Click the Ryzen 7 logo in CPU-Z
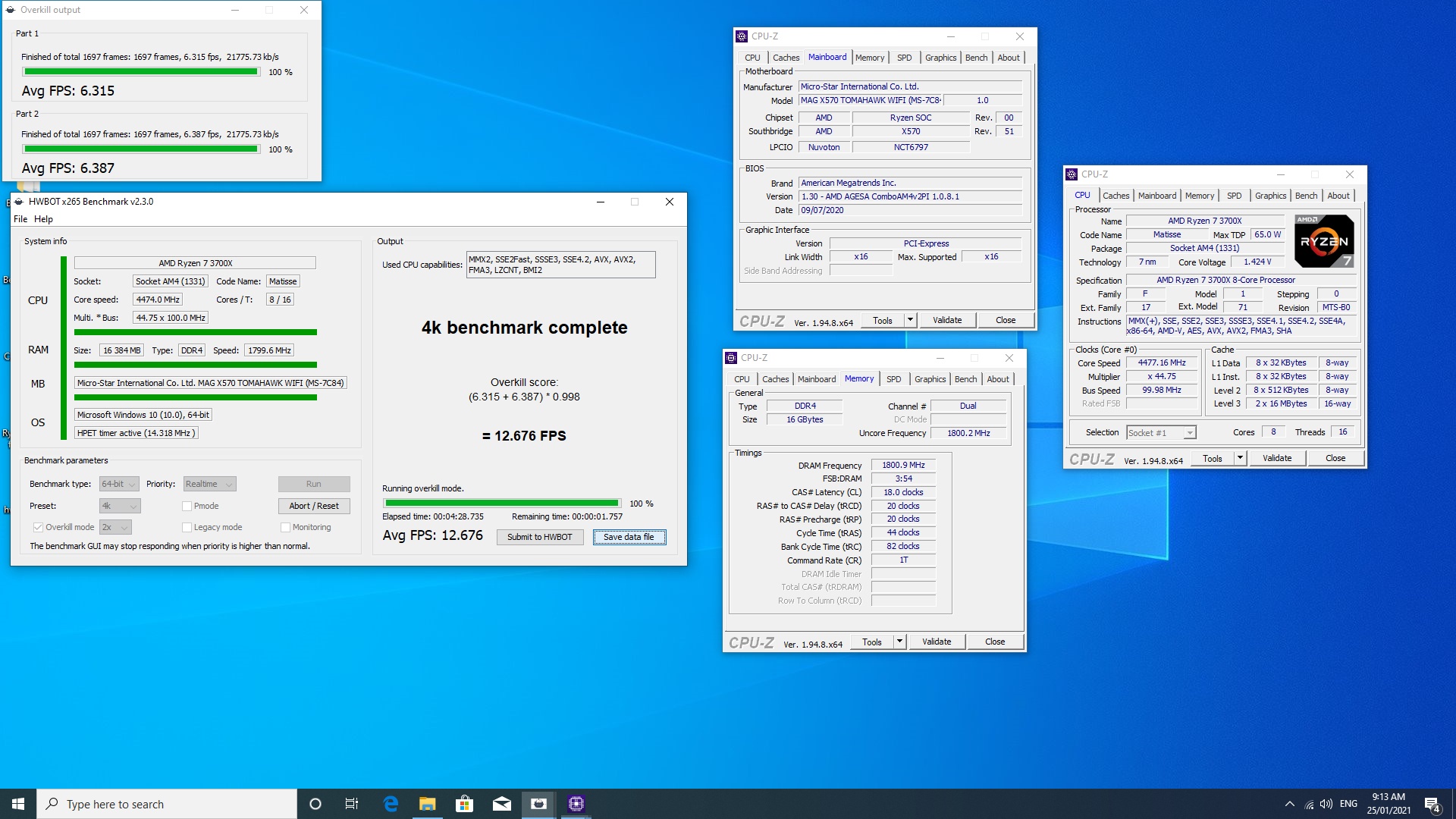 click(x=1324, y=241)
